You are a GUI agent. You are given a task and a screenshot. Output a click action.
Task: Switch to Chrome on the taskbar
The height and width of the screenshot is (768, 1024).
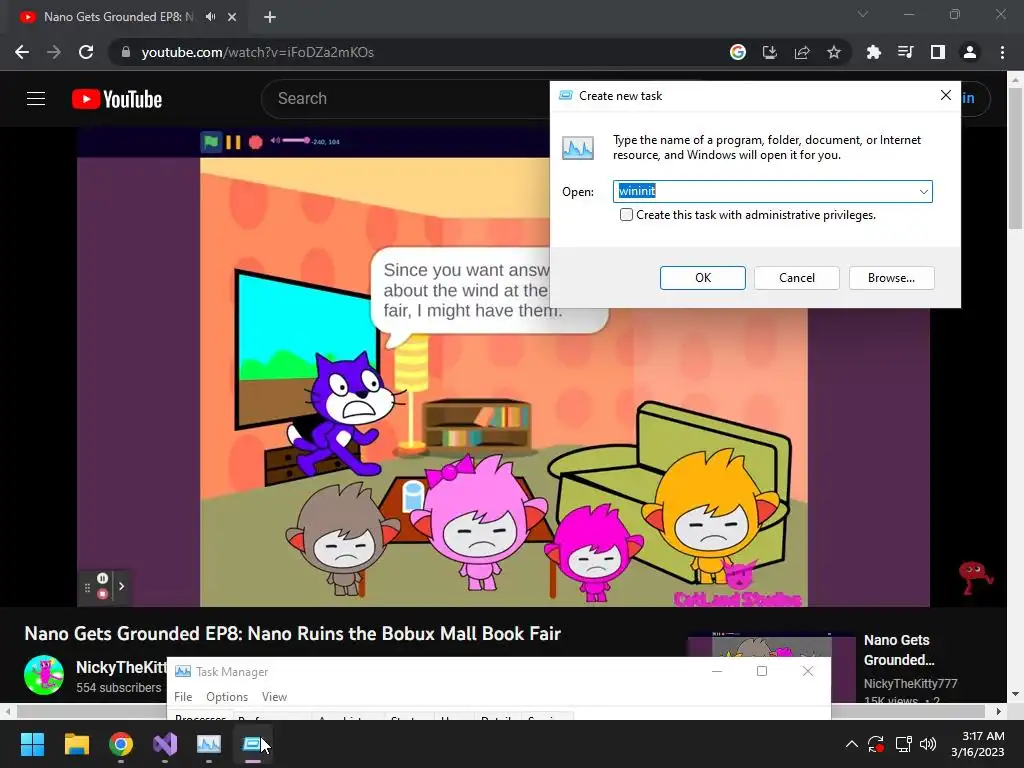coord(121,744)
